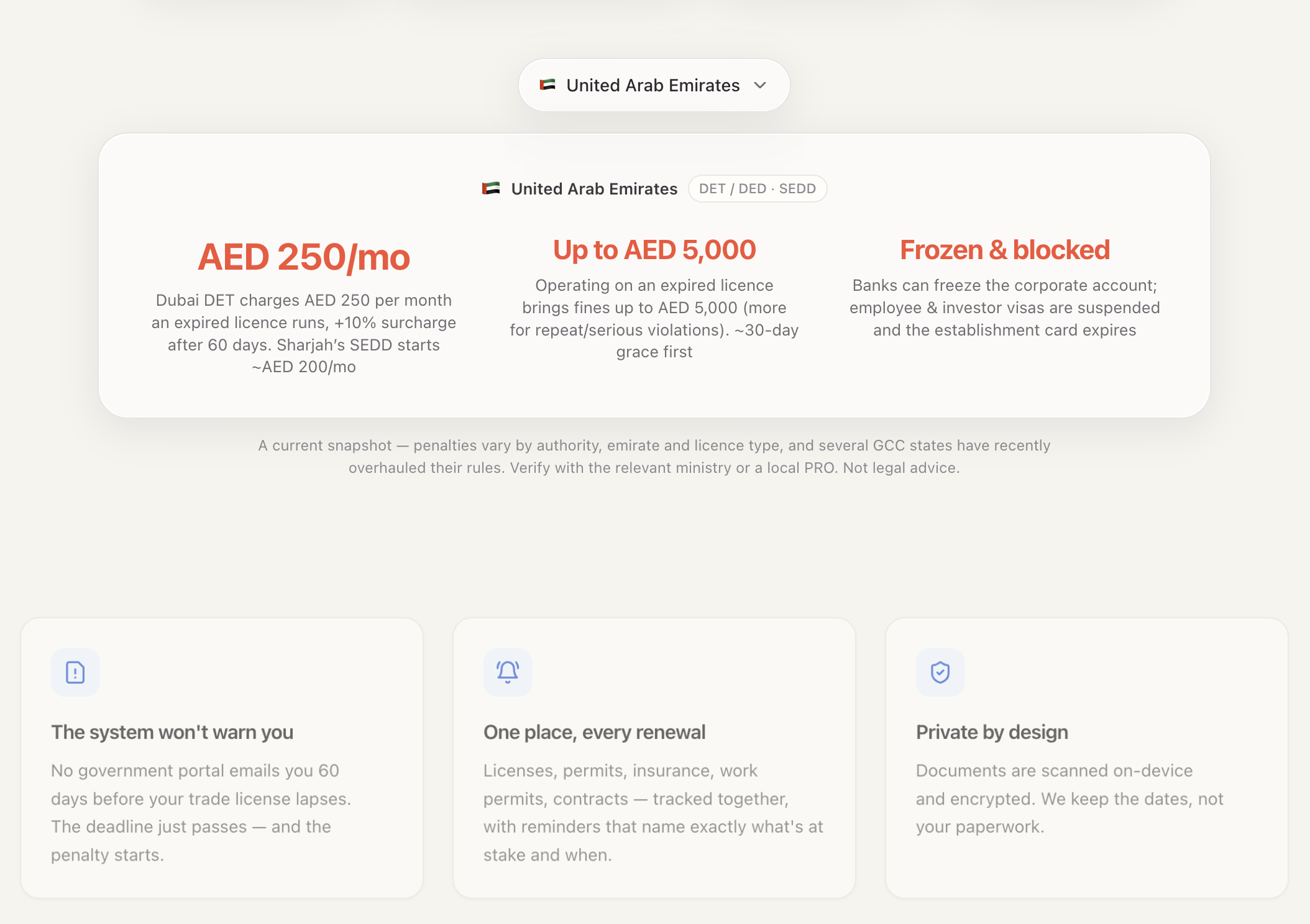Click the document alert icon
Viewport: 1310px width, 924px height.
[x=75, y=672]
